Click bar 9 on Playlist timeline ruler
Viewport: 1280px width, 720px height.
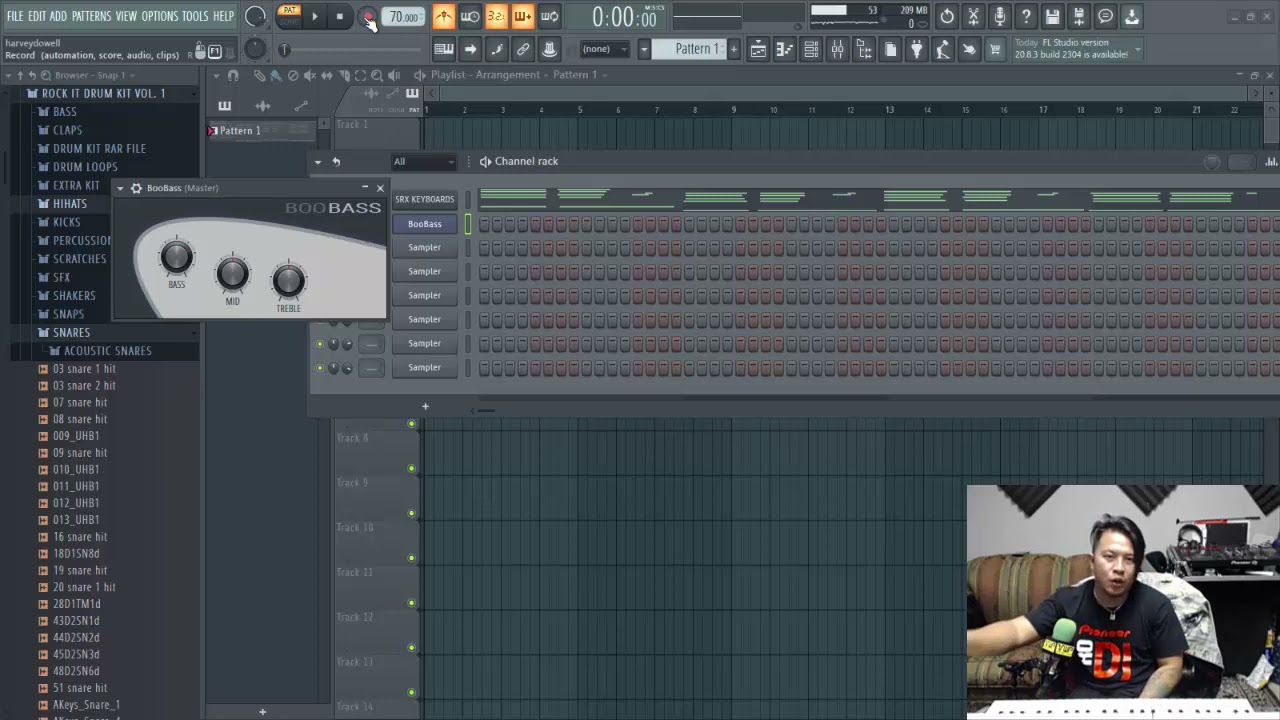[x=733, y=110]
